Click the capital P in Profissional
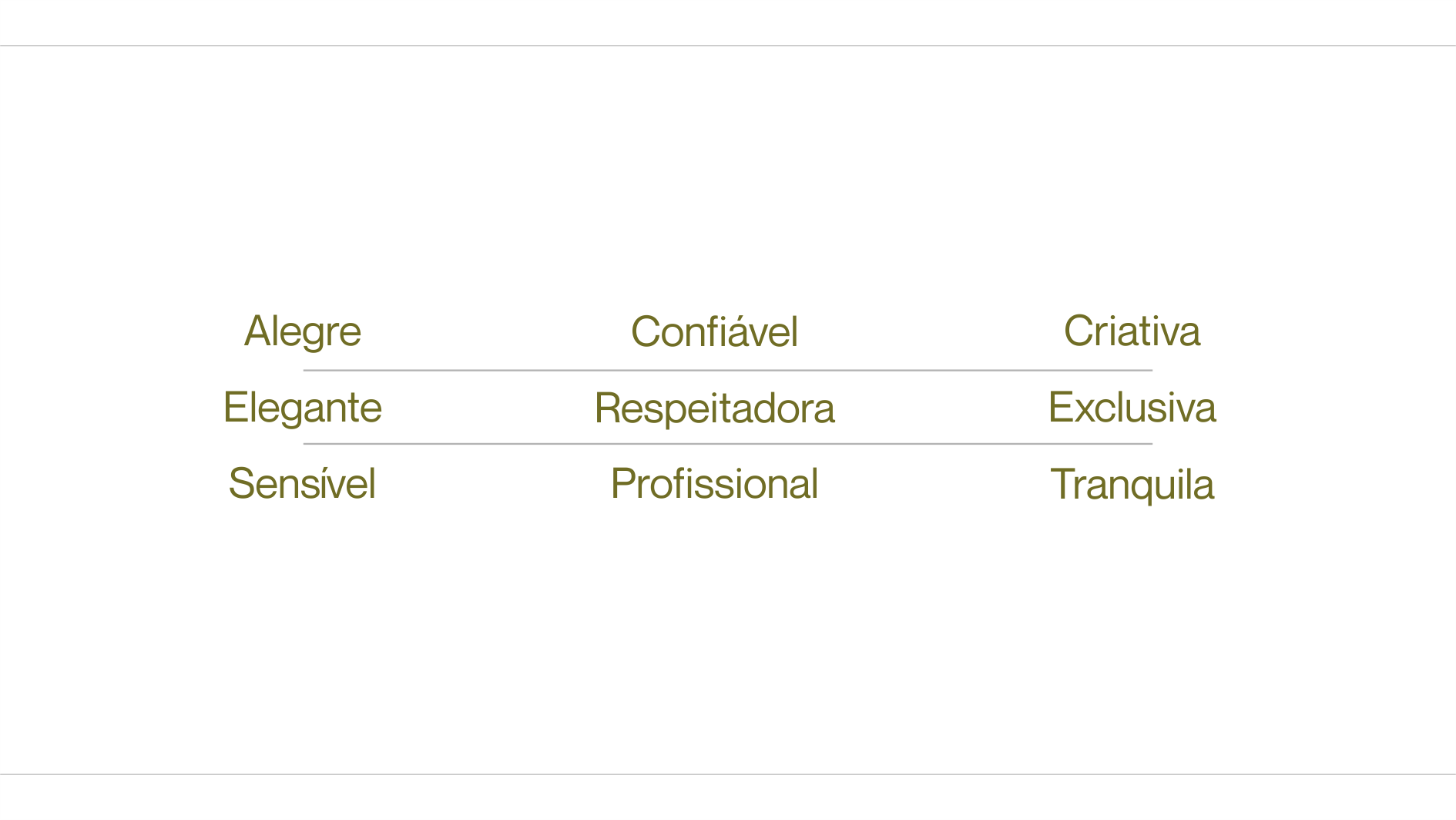 coord(622,483)
